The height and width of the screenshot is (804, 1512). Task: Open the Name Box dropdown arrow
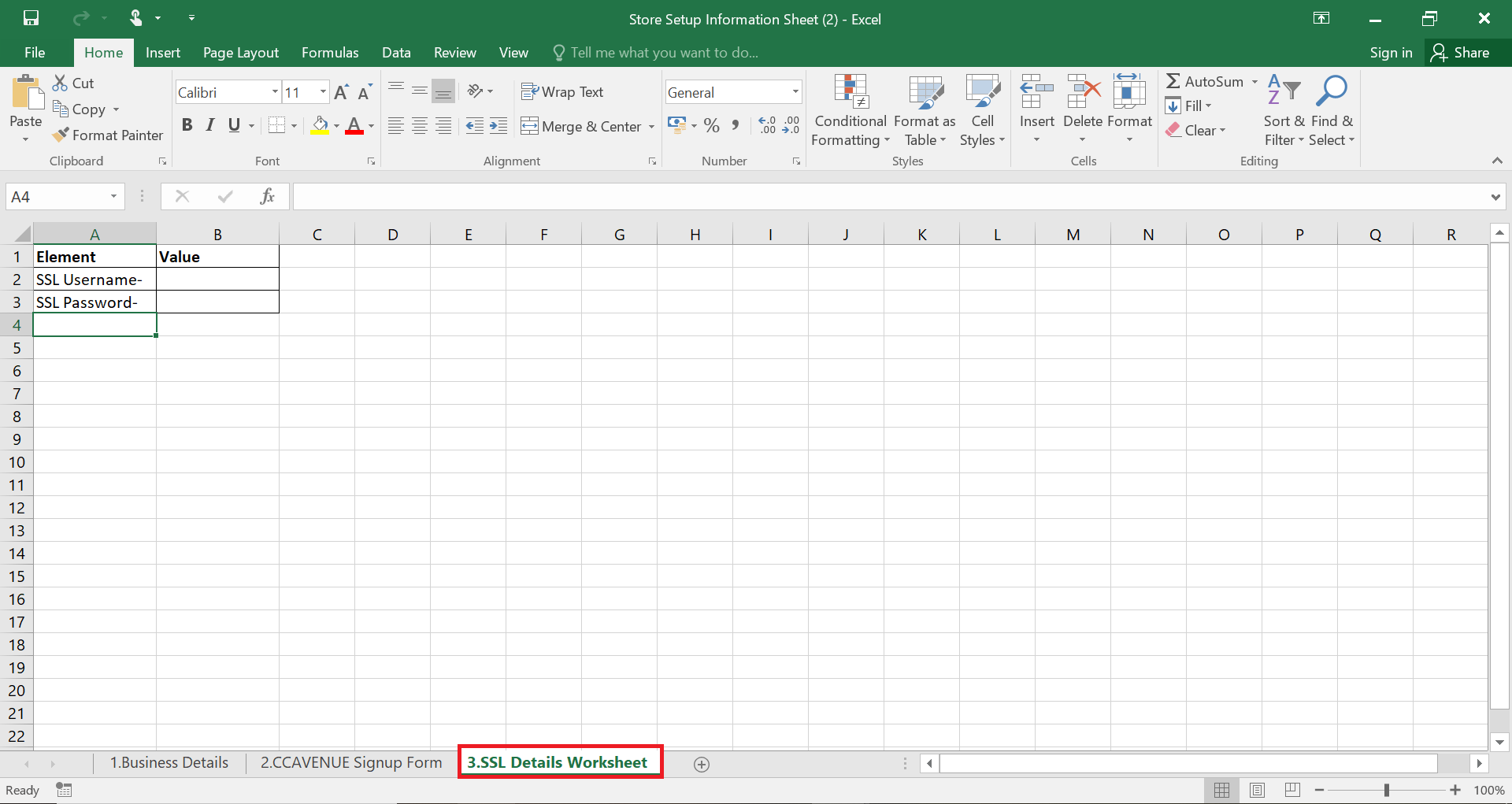(x=113, y=196)
